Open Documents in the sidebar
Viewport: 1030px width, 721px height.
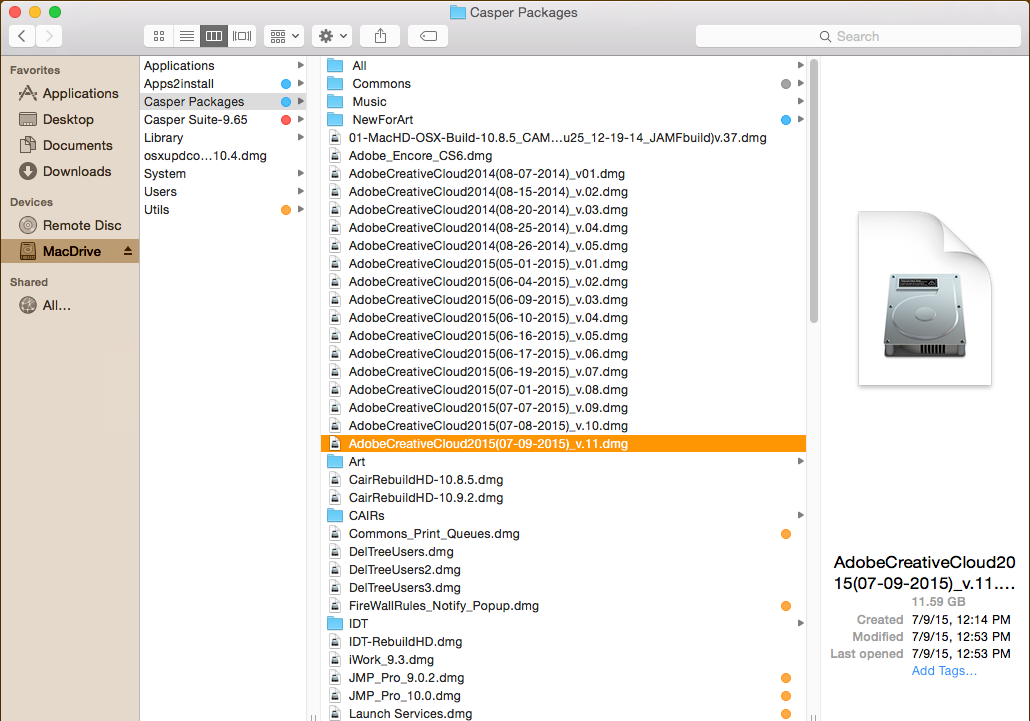tap(66, 145)
